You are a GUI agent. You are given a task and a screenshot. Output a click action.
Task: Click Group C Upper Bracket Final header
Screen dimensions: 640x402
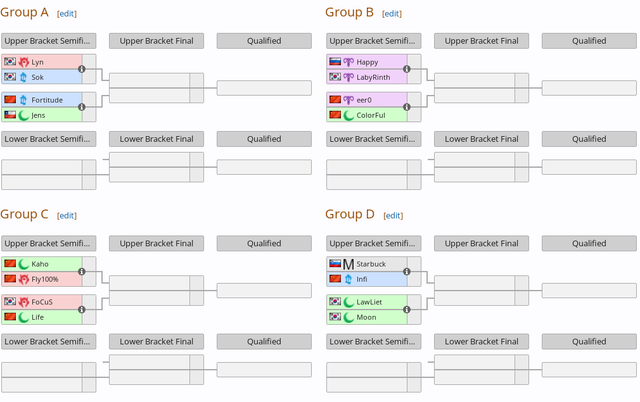(x=156, y=243)
